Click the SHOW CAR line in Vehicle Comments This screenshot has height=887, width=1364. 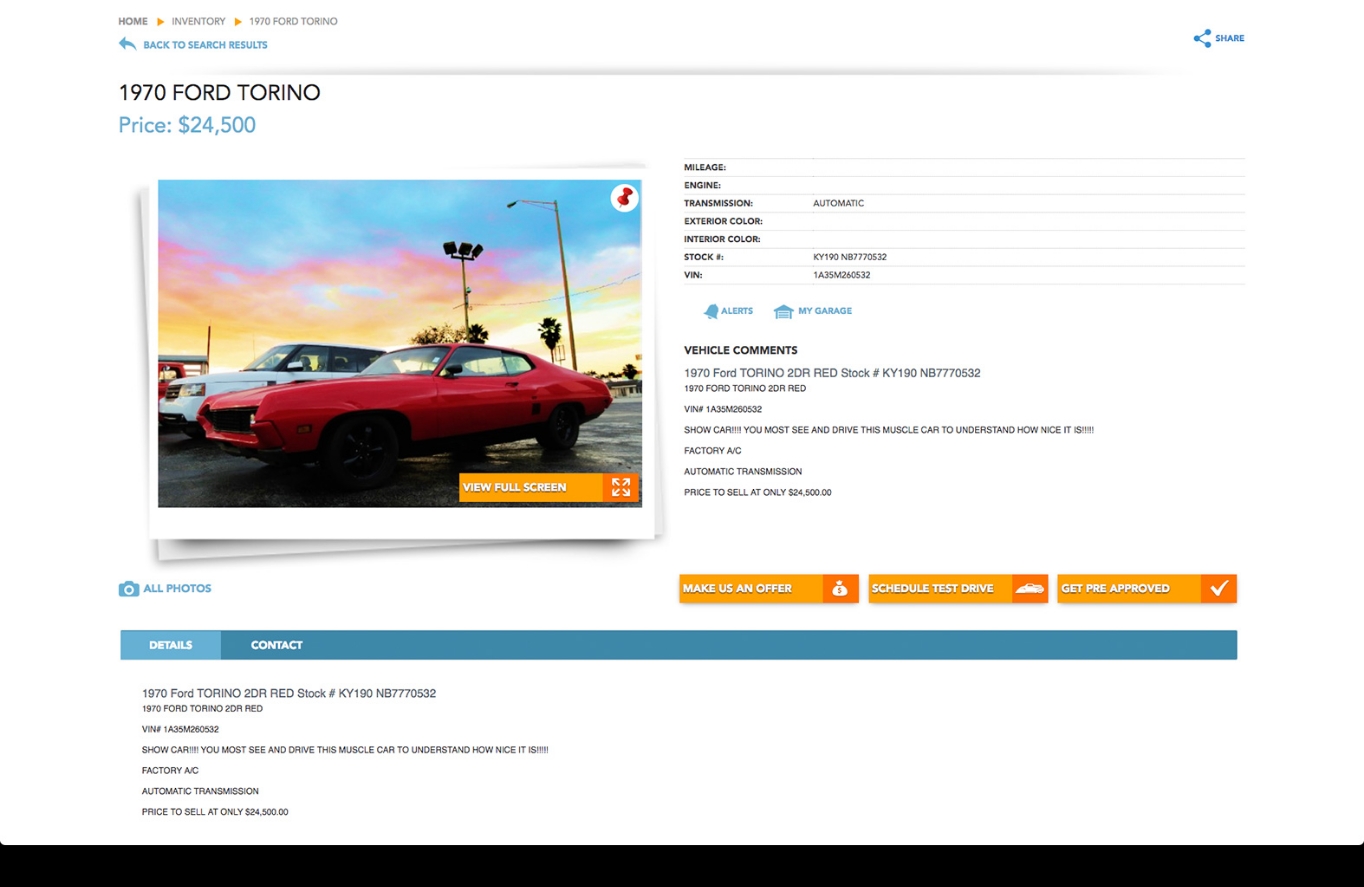click(x=889, y=430)
